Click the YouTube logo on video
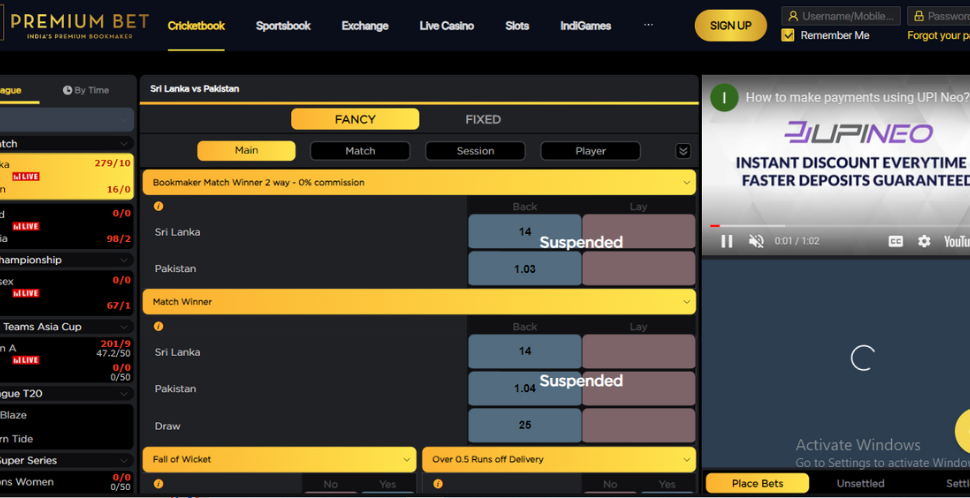 coord(956,241)
